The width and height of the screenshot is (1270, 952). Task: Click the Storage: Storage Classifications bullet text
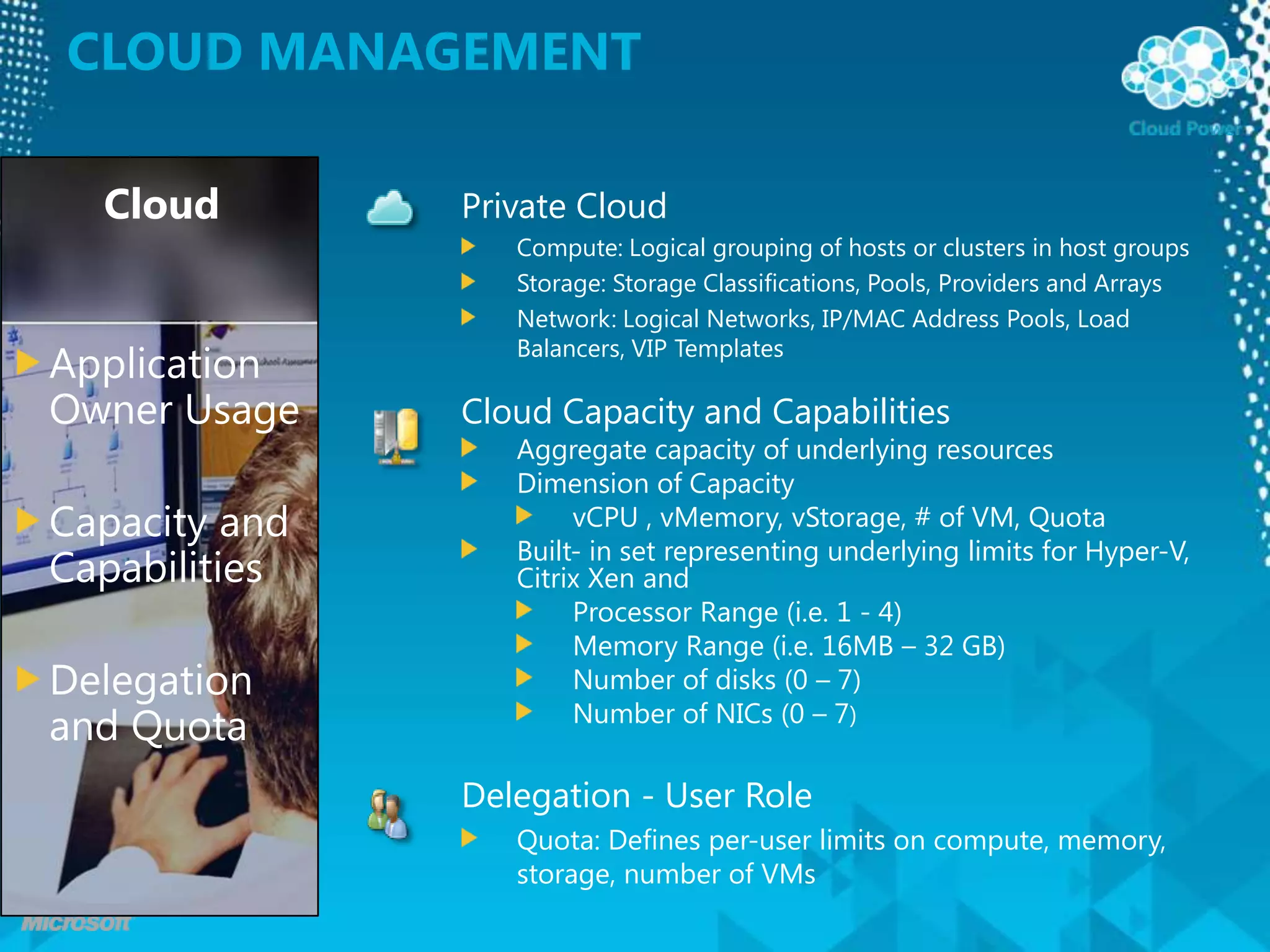[839, 283]
